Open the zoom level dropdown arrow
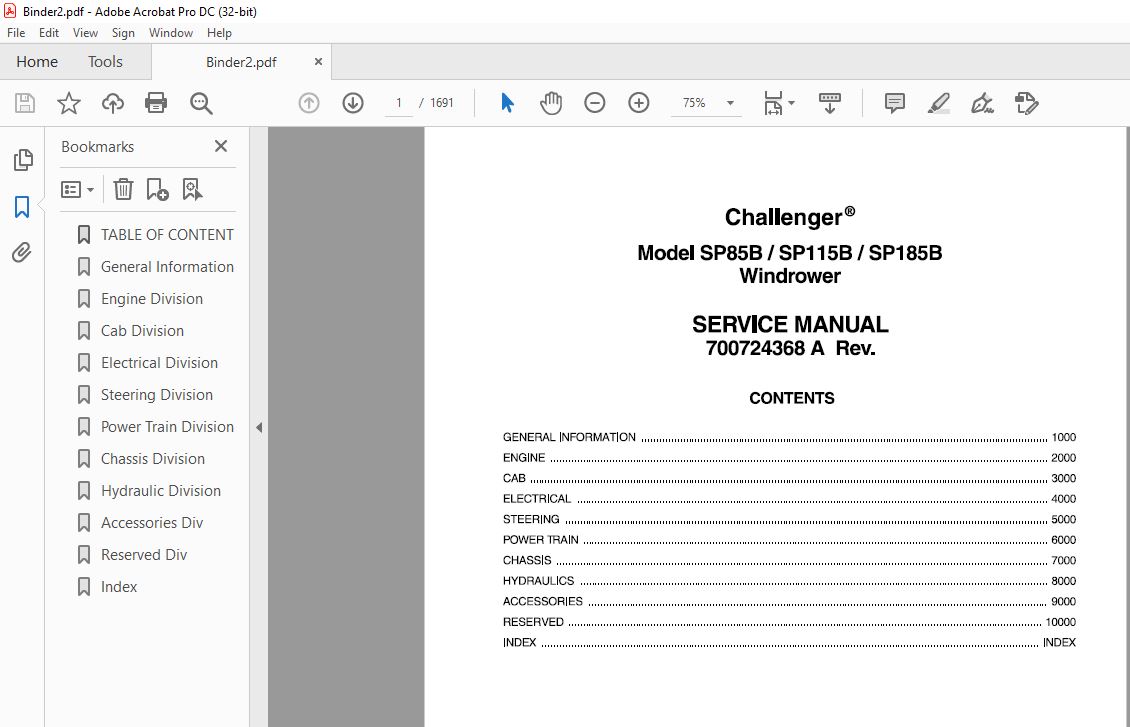Image resolution: width=1130 pixels, height=727 pixels. click(x=730, y=103)
